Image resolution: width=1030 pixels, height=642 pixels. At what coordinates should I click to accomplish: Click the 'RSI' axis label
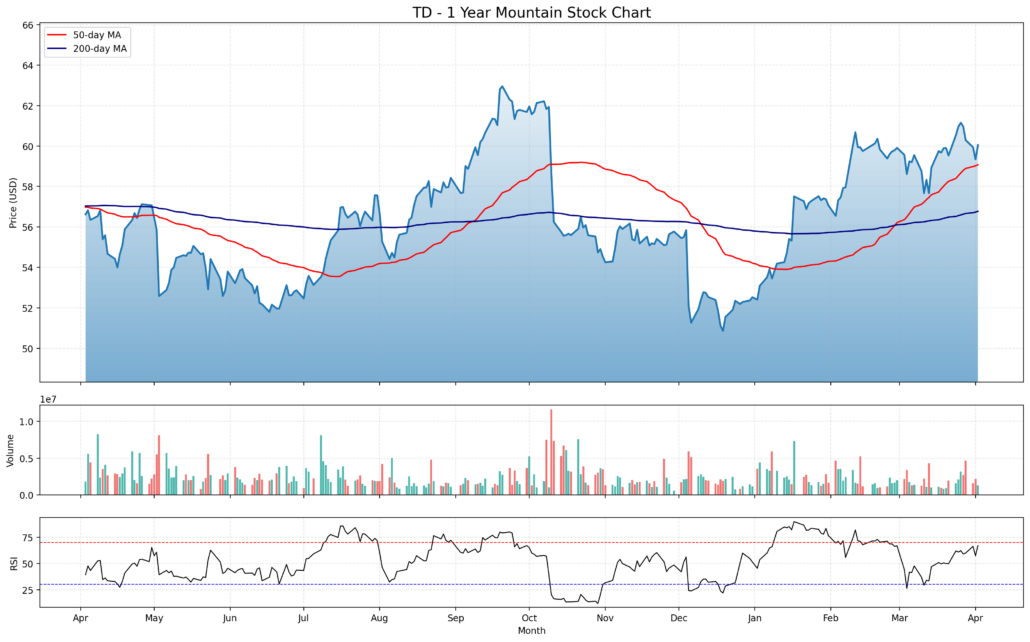tap(12, 562)
